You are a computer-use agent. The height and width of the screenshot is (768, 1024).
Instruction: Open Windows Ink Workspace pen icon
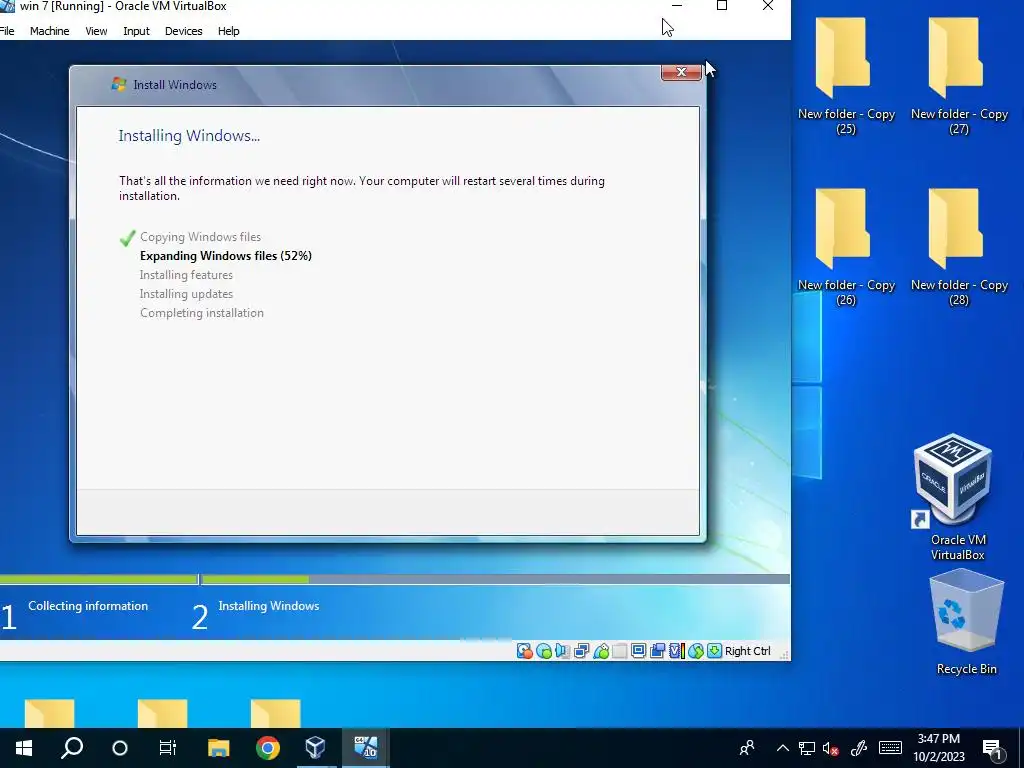[859, 748]
